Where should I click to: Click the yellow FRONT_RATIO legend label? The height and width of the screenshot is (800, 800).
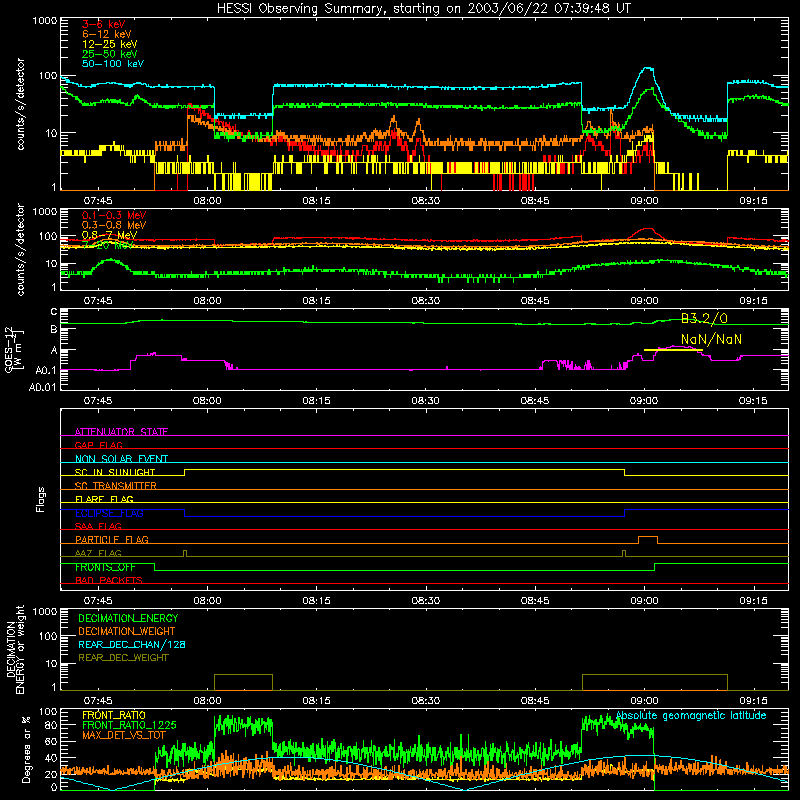click(114, 715)
